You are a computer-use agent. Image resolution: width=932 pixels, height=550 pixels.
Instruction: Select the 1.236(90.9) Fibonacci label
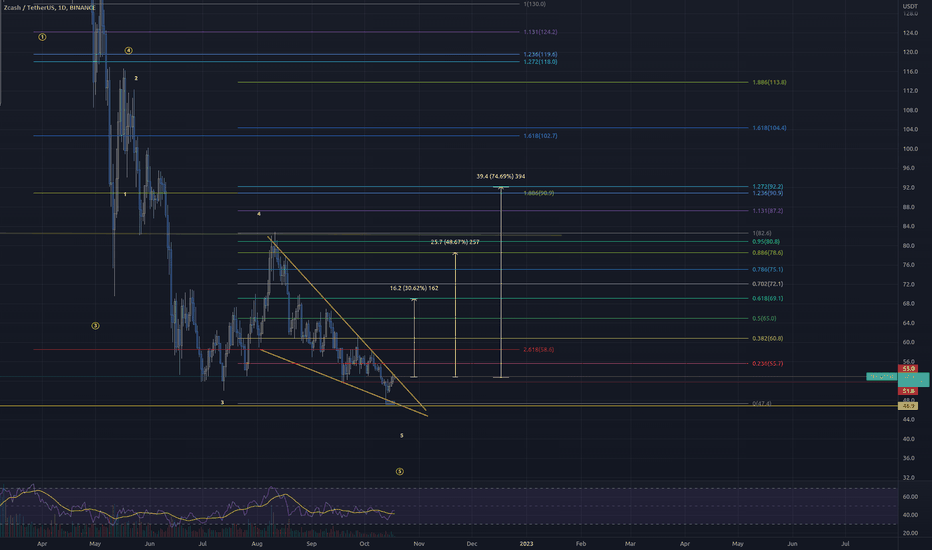[x=767, y=193]
